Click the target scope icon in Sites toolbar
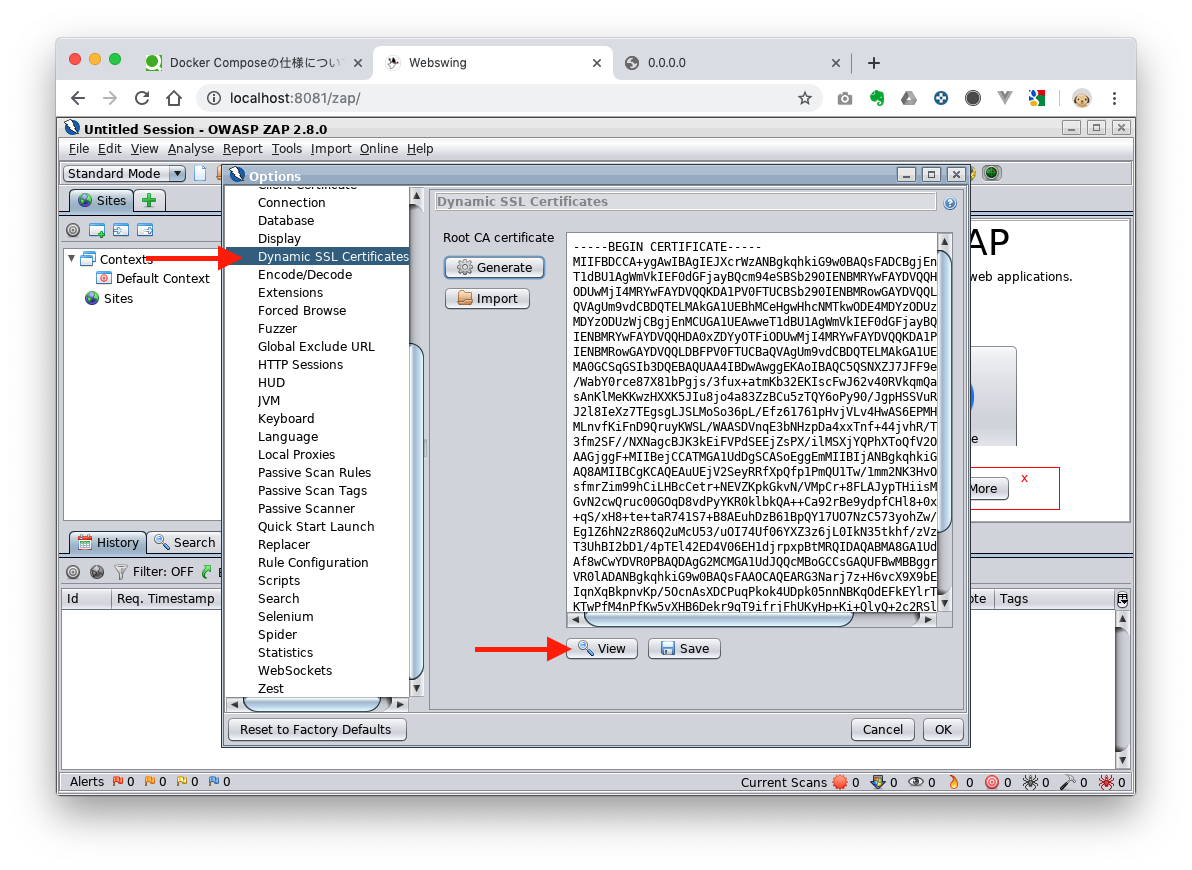Image resolution: width=1192 pixels, height=870 pixels. click(73, 230)
